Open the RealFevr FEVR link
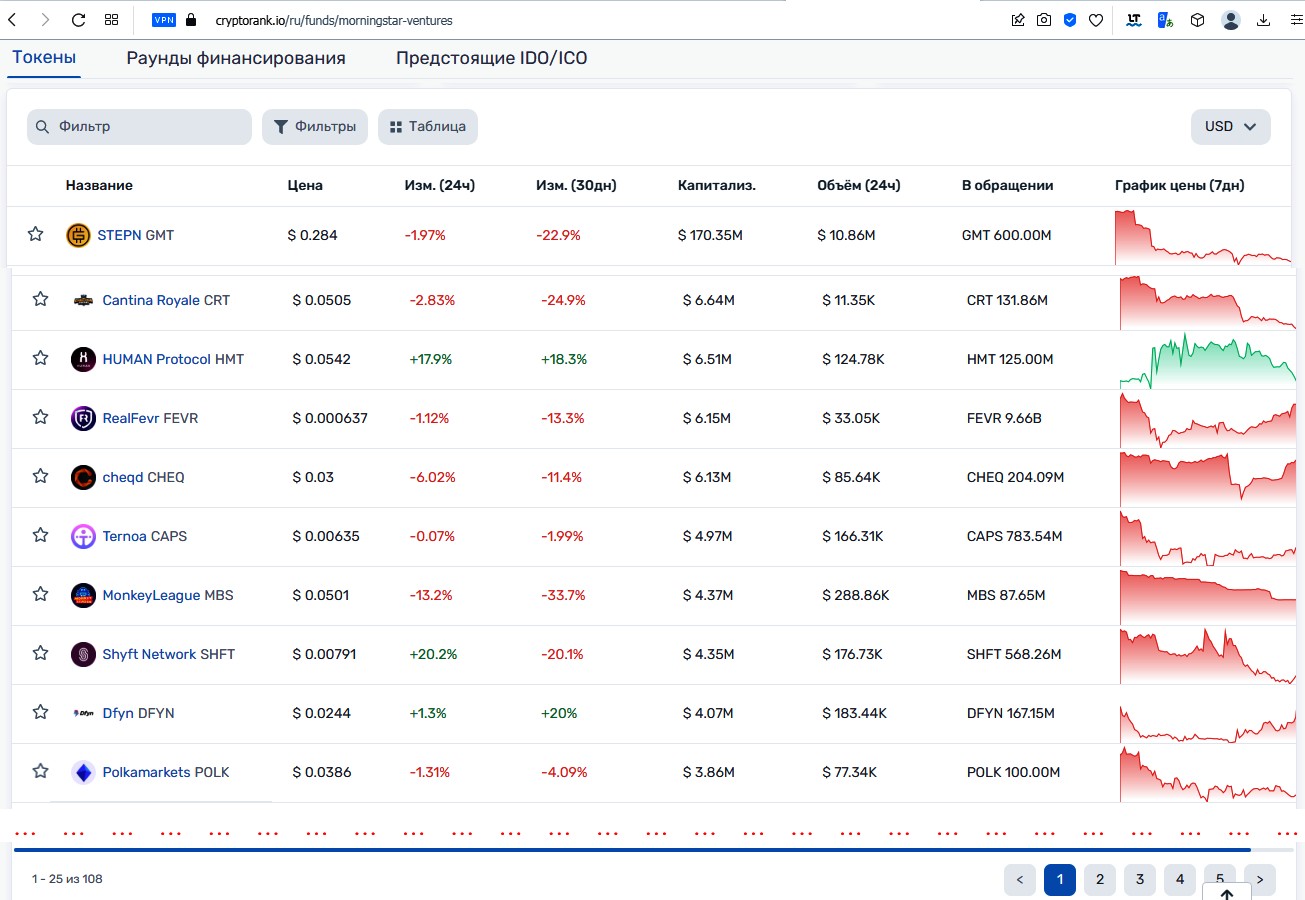 point(150,418)
